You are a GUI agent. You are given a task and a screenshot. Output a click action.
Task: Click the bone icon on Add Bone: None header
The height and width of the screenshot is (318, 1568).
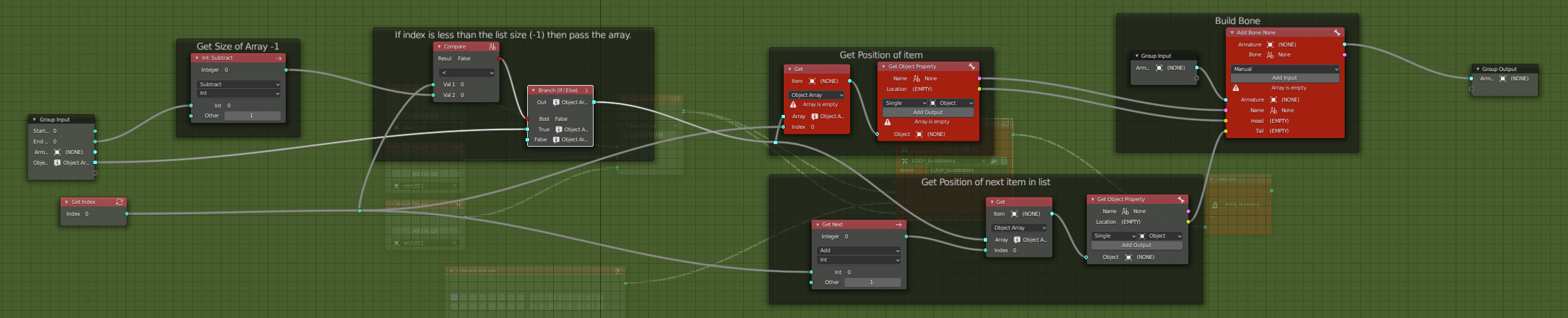click(1337, 33)
